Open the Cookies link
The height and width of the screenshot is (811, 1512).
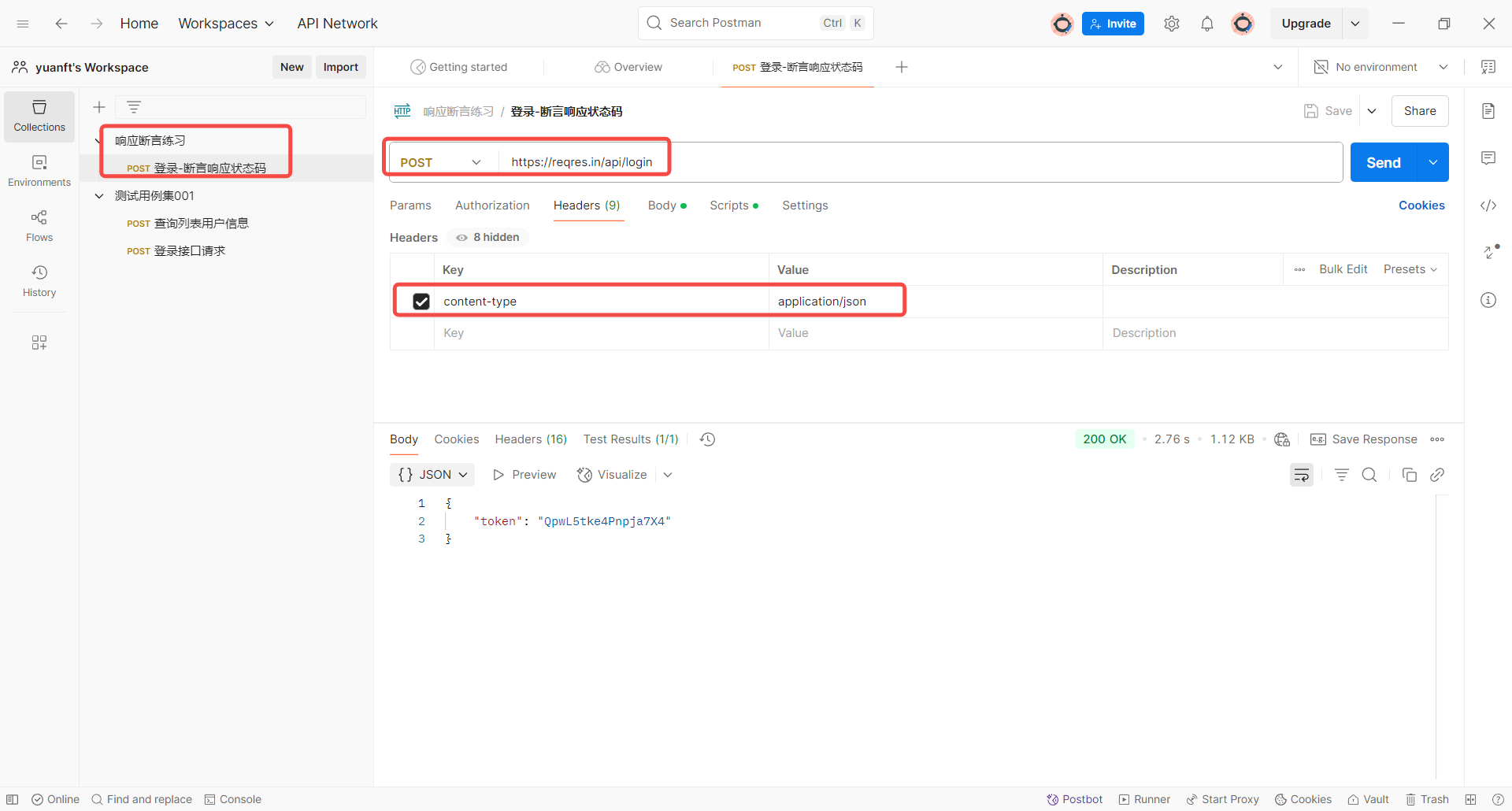click(x=1421, y=206)
